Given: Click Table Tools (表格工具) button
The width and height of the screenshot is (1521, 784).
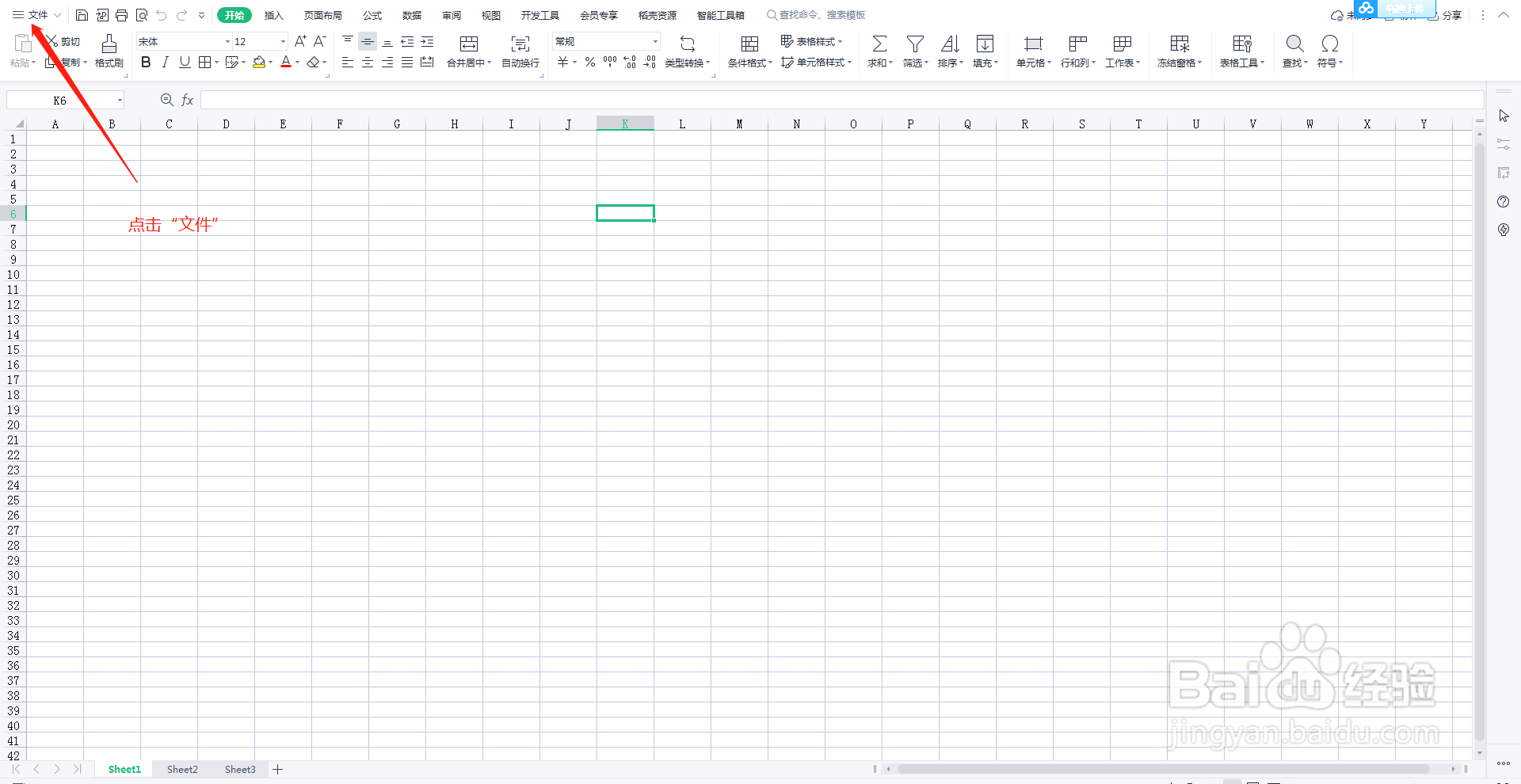Looking at the screenshot, I should coord(1242,51).
